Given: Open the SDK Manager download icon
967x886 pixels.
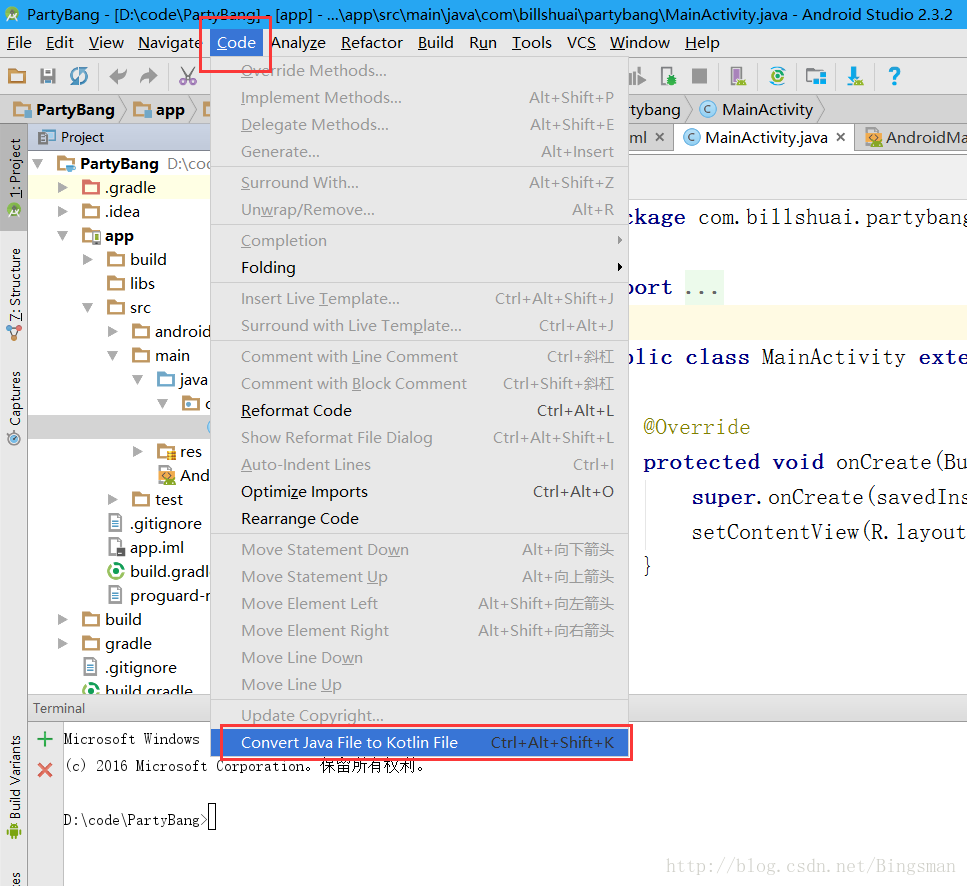Looking at the screenshot, I should click(855, 76).
